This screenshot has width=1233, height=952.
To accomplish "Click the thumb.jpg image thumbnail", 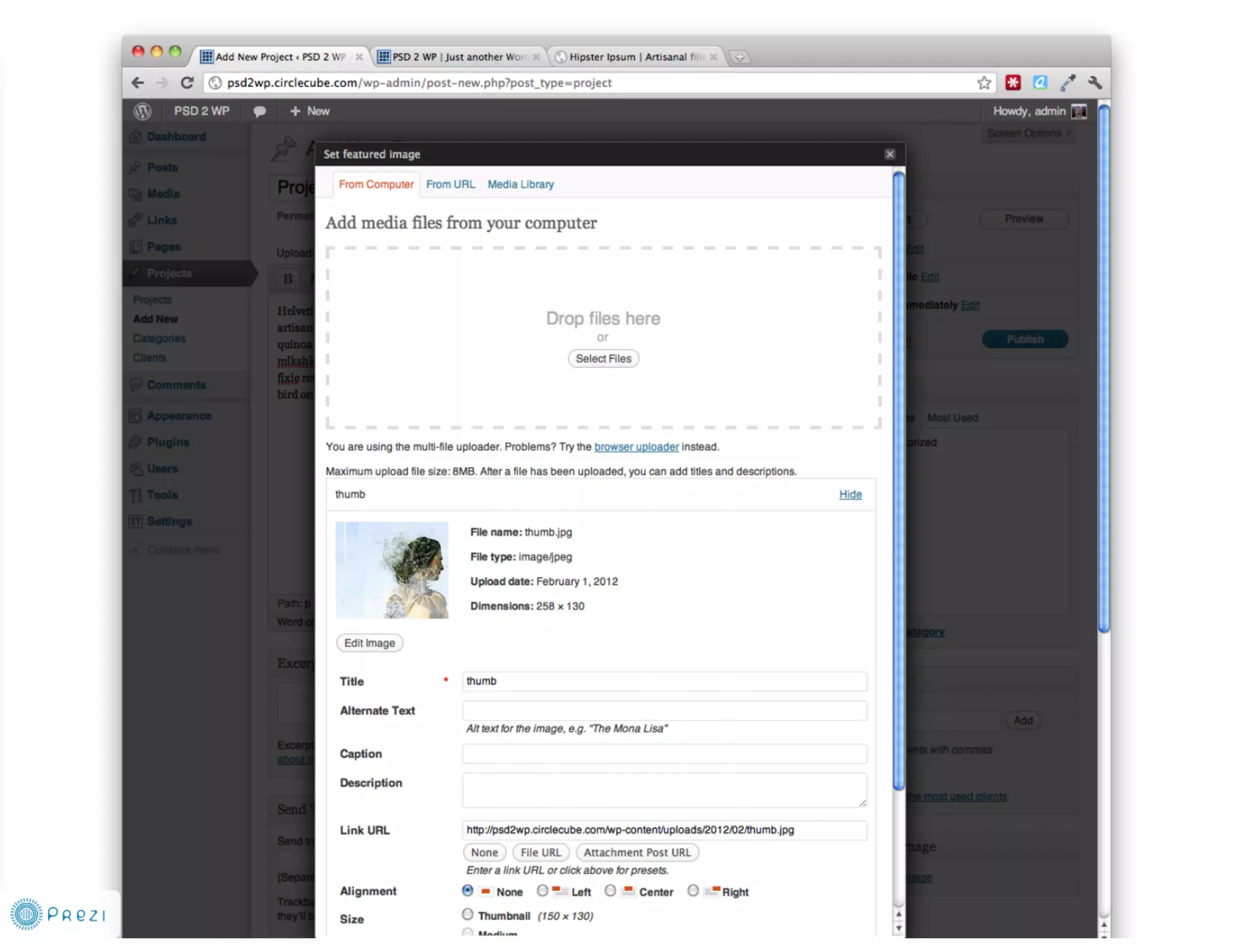I will point(392,570).
